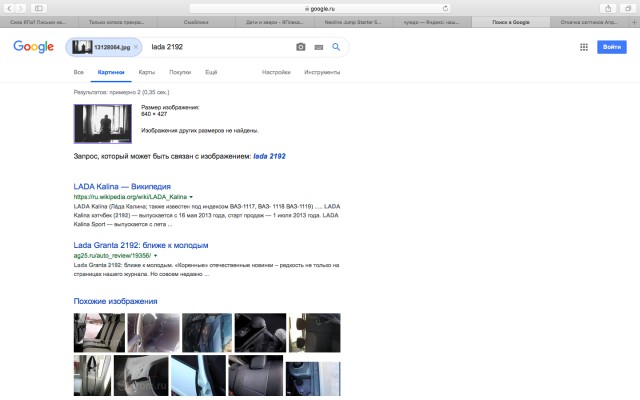
Task: Click the uploaded window silhouette image
Action: click(x=103, y=124)
